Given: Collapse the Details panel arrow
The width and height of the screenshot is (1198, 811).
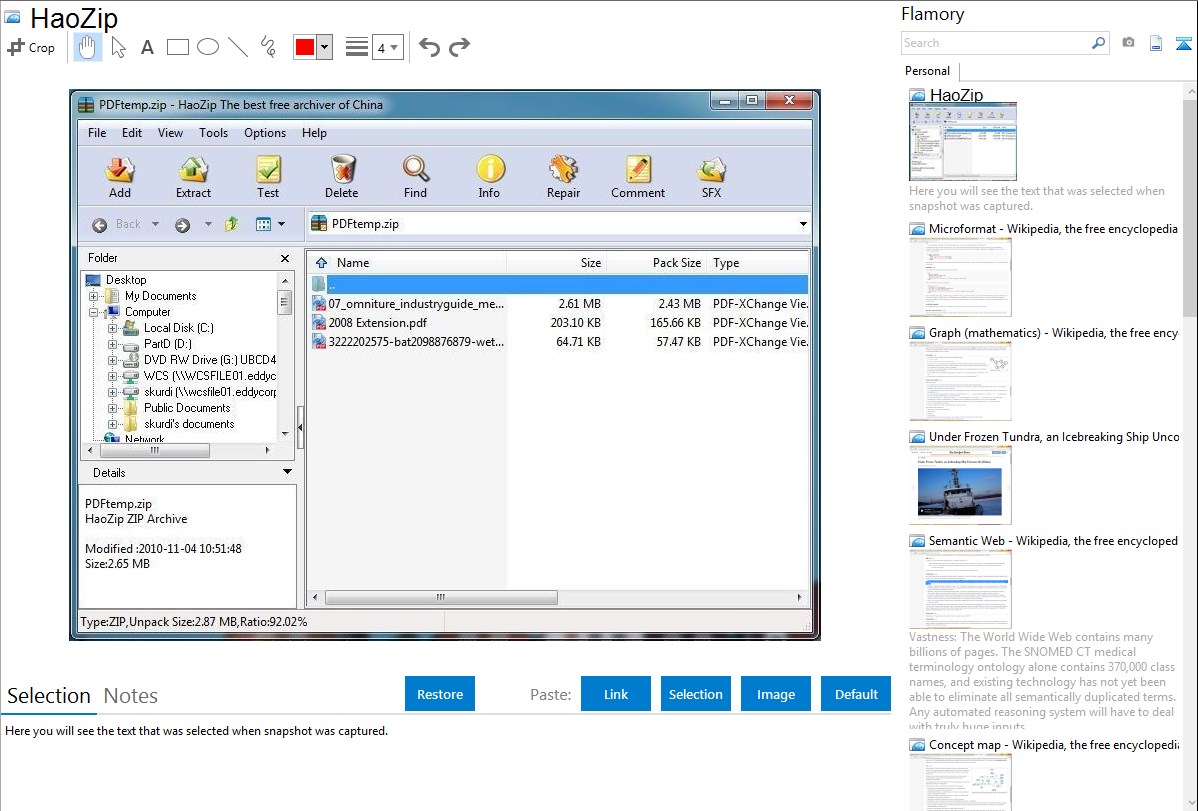Looking at the screenshot, I should click(x=287, y=472).
